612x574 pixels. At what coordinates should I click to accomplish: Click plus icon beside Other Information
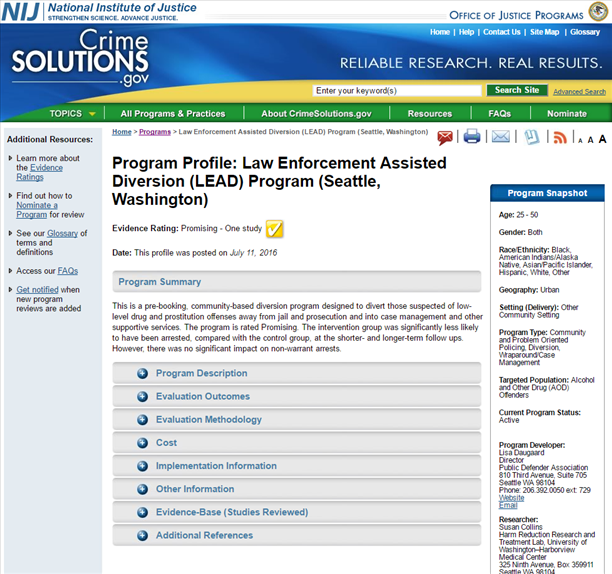pyautogui.click(x=142, y=489)
